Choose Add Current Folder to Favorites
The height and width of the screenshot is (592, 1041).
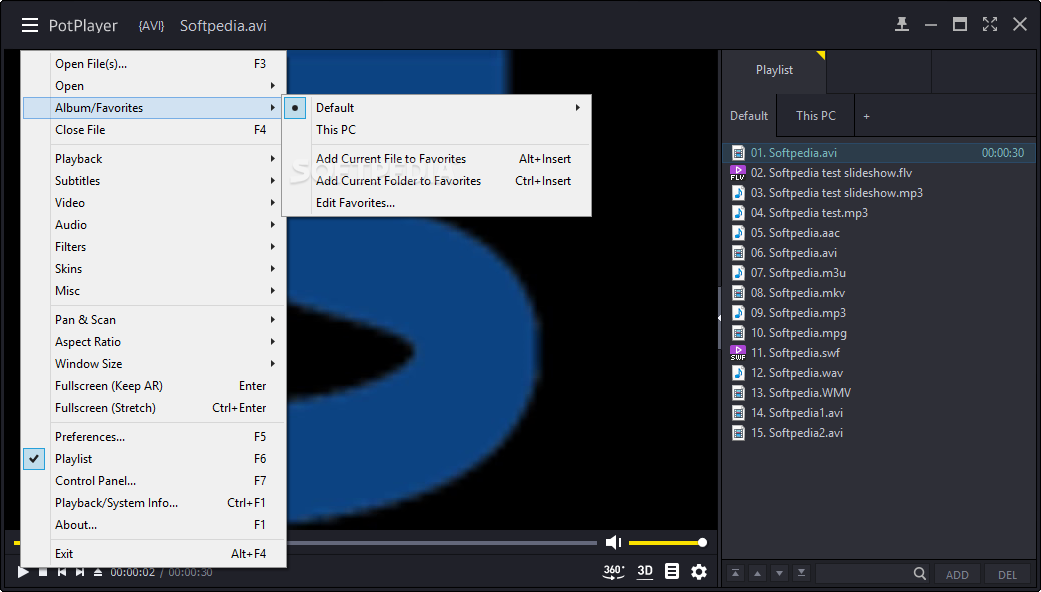coord(438,181)
